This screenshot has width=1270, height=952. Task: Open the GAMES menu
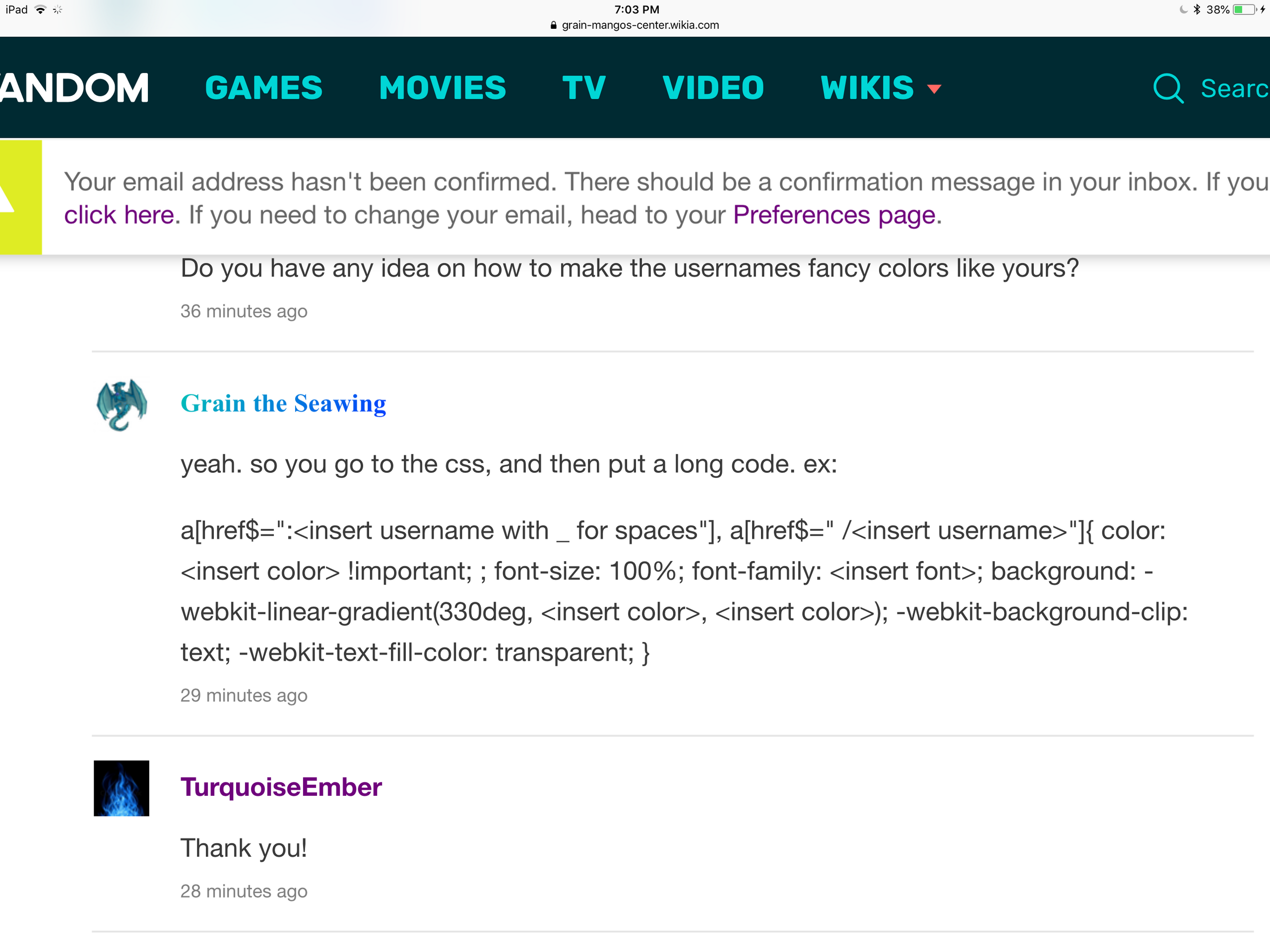point(263,88)
